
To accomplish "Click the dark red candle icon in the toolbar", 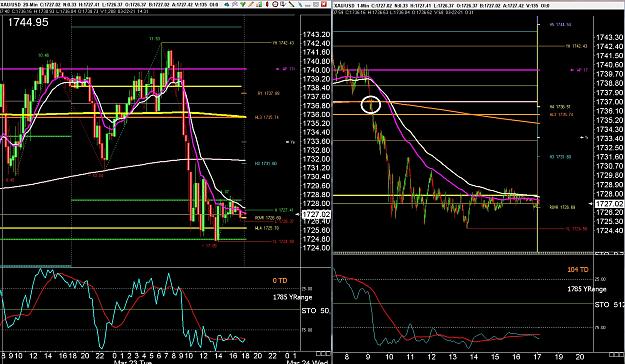I will click(x=267, y=4).
